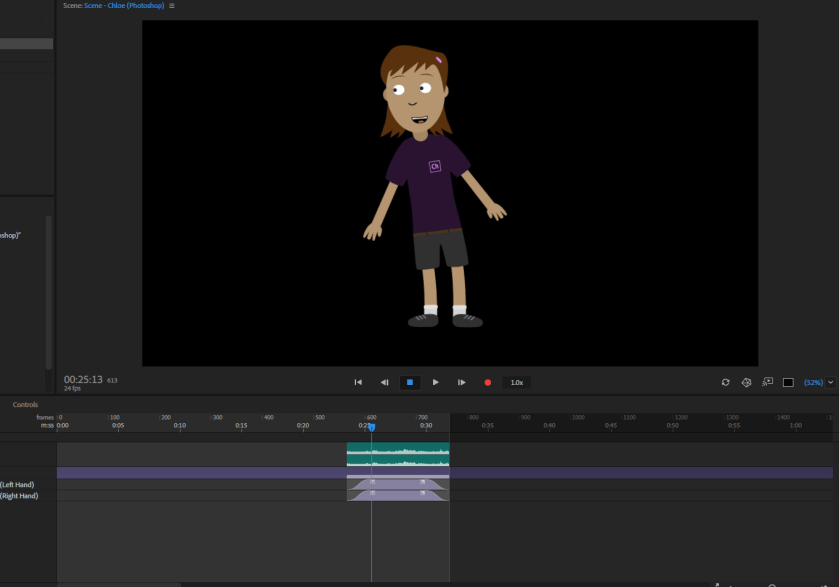Change the 1.0x playback speed

[516, 382]
